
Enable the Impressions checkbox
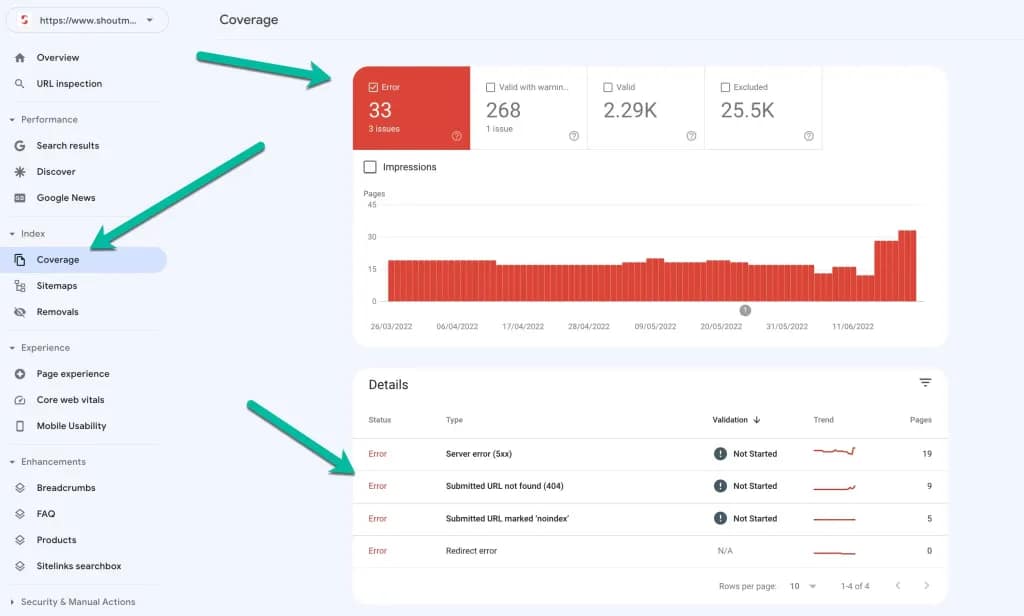[x=370, y=167]
